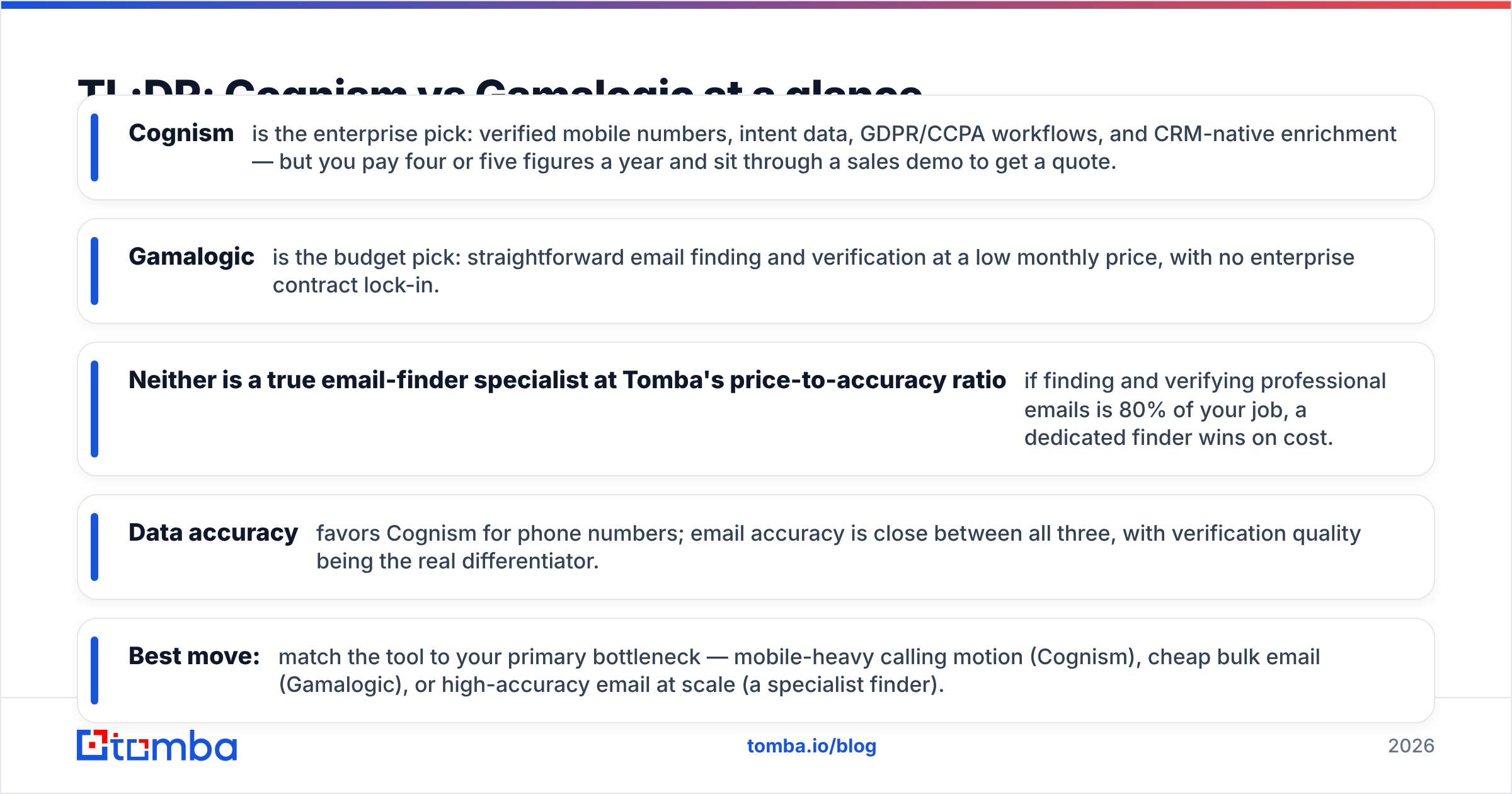Select the Gamalogic heading text
The width and height of the screenshot is (1512, 794).
click(x=191, y=257)
